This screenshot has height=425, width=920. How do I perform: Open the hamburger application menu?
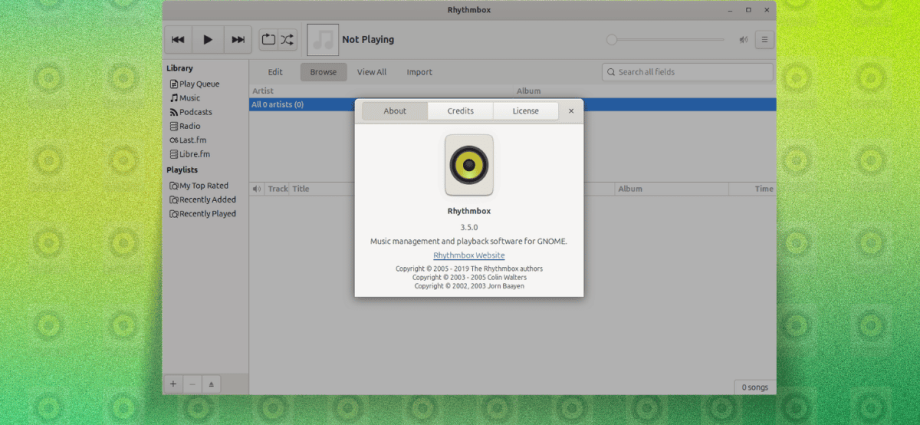point(765,39)
